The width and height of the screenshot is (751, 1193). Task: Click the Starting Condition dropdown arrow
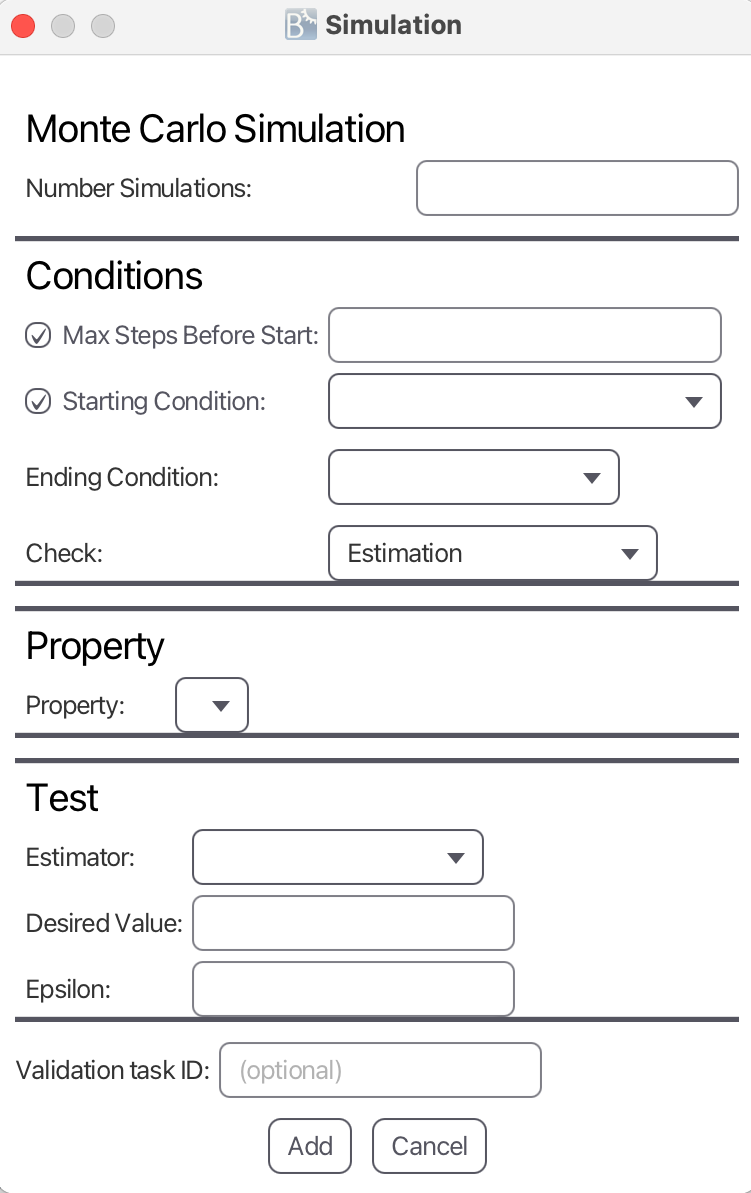tap(693, 402)
